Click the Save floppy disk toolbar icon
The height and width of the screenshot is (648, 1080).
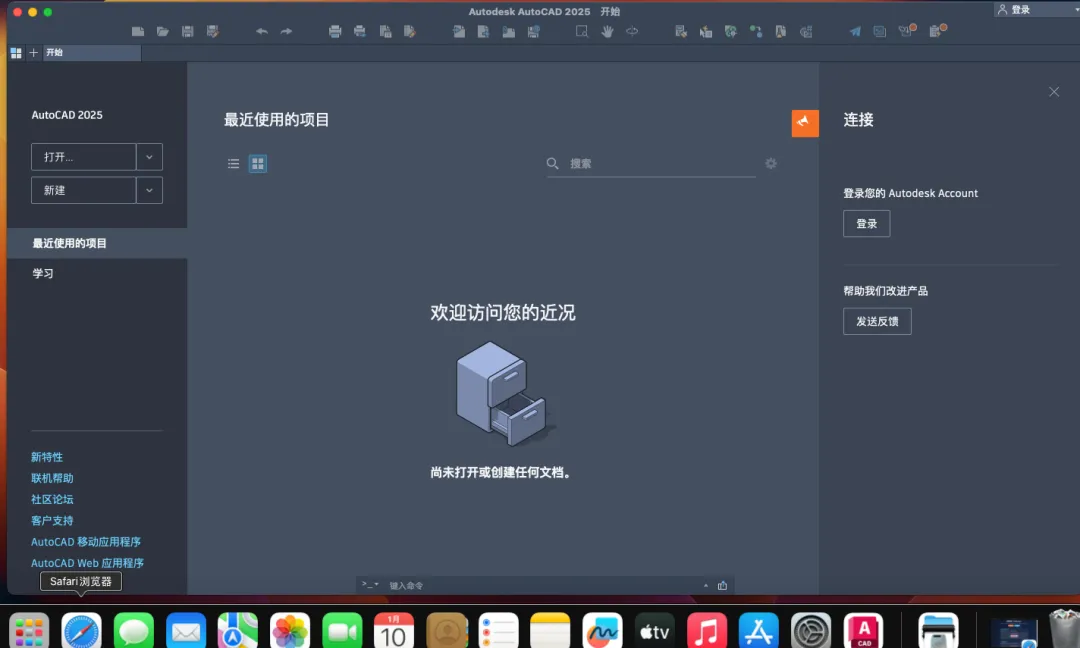pos(187,31)
